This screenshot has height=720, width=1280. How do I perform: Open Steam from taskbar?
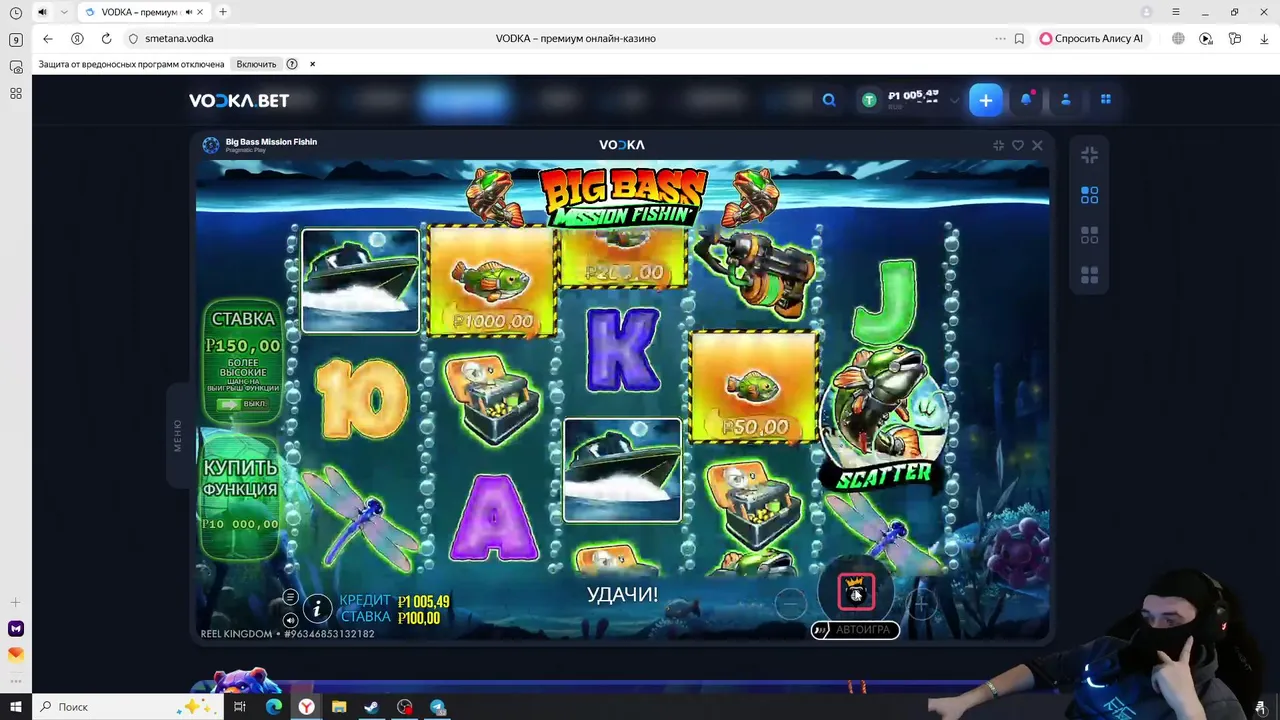[371, 707]
